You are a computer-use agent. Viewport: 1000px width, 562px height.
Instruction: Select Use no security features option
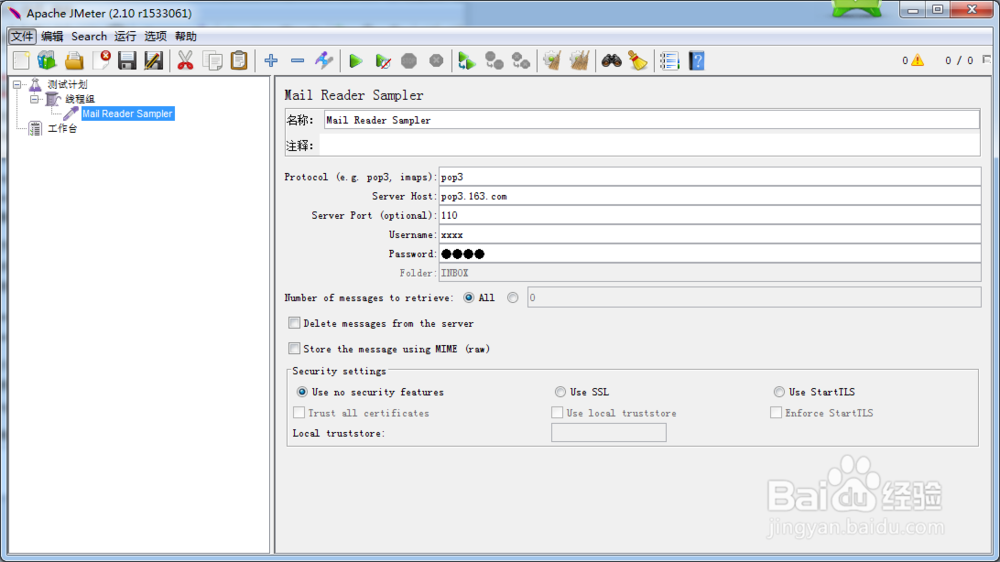tap(302, 392)
